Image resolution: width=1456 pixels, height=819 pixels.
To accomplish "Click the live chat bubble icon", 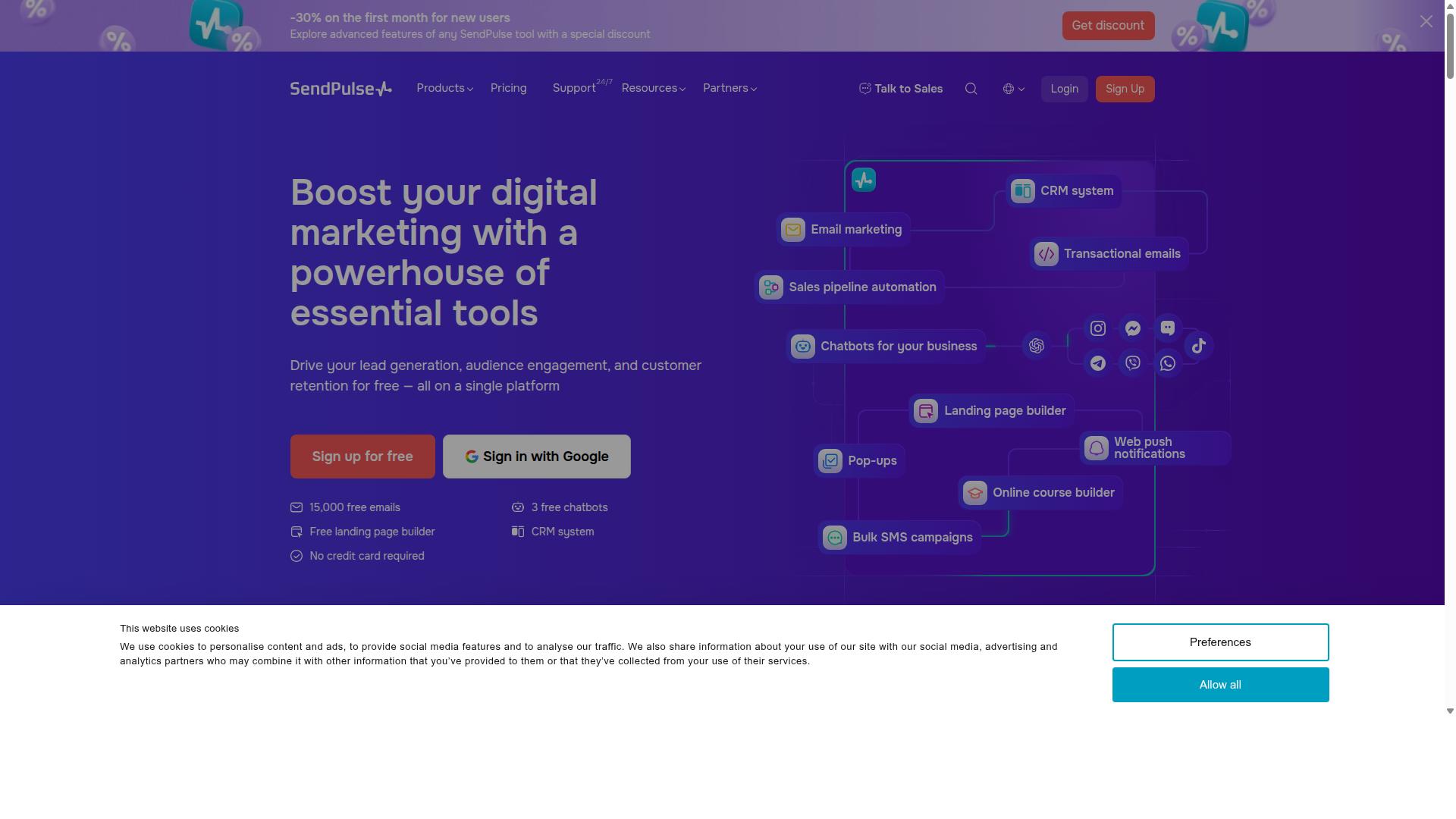I will tap(1167, 328).
